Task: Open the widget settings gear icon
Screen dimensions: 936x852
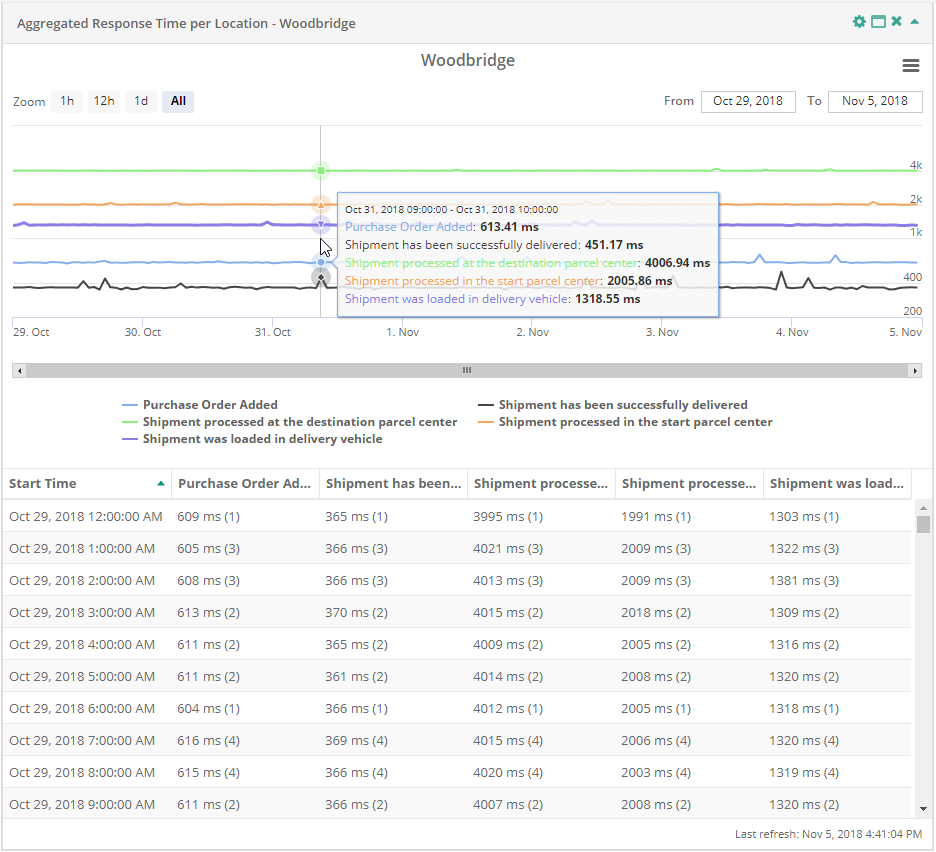Action: coord(860,20)
